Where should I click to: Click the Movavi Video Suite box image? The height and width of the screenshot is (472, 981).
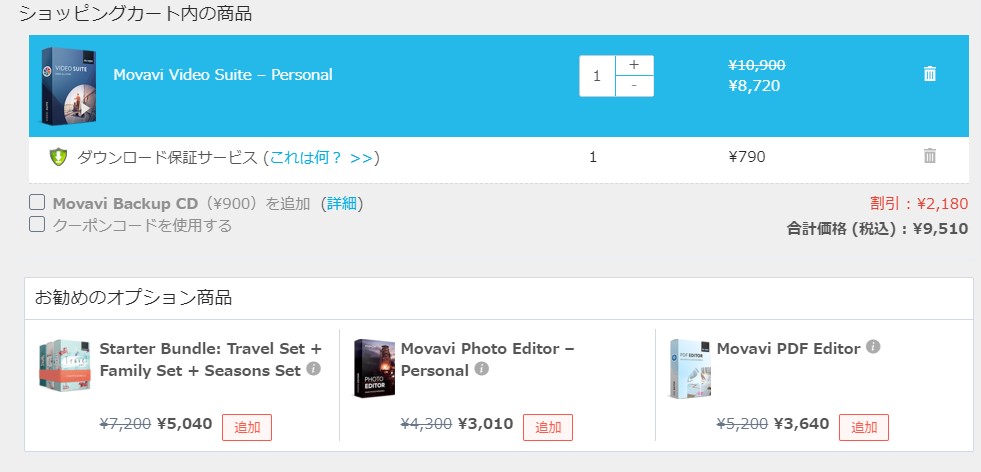click(x=69, y=86)
